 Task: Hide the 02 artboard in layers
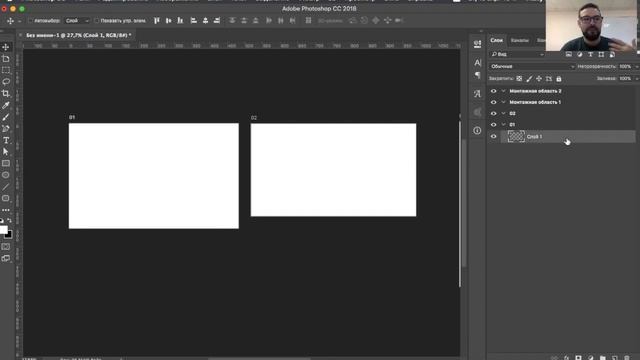pyautogui.click(x=493, y=113)
